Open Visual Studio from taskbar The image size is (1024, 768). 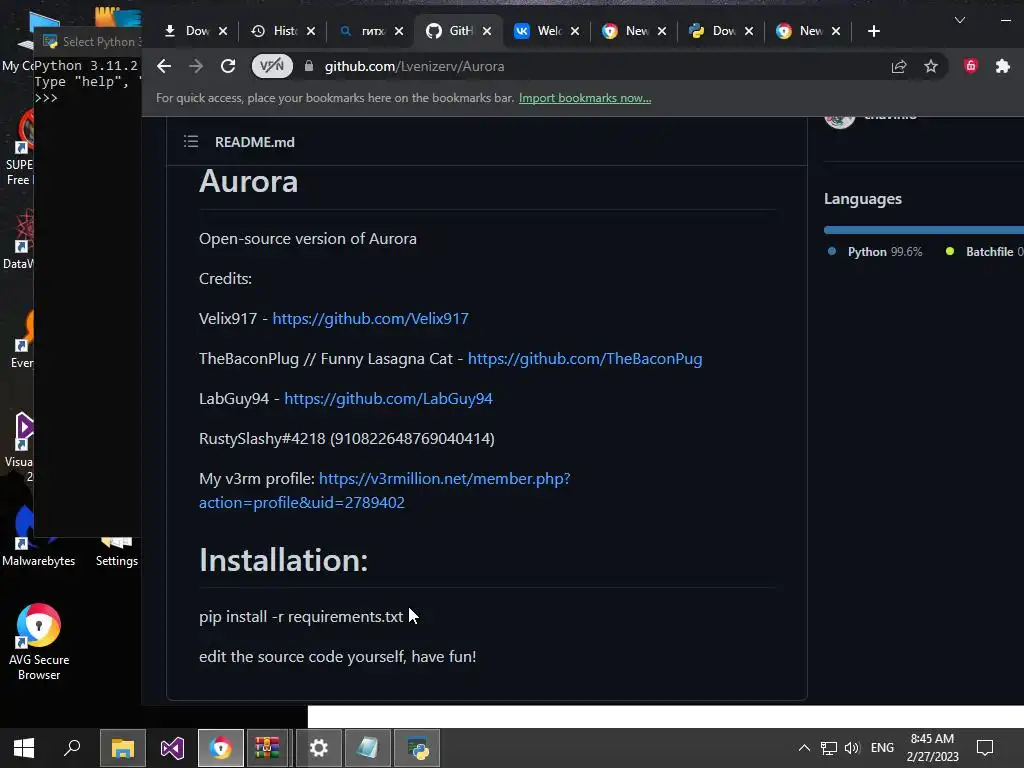(x=172, y=748)
